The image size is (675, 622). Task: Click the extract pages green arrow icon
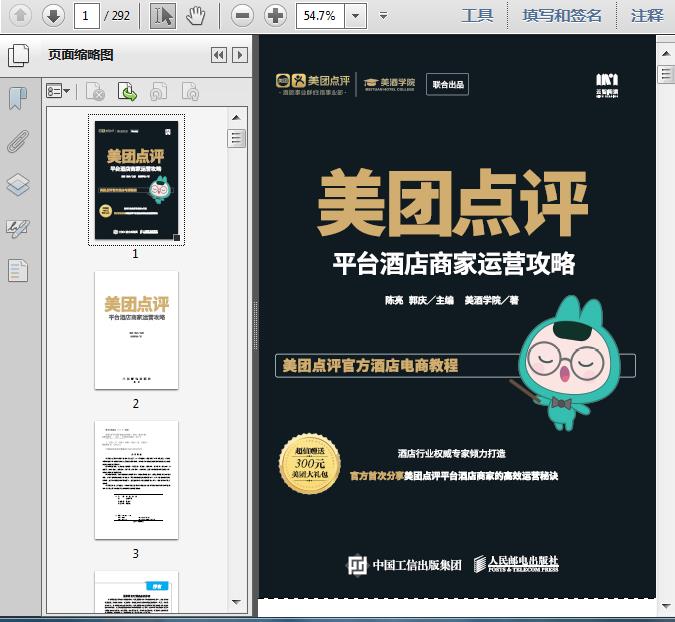(x=127, y=91)
